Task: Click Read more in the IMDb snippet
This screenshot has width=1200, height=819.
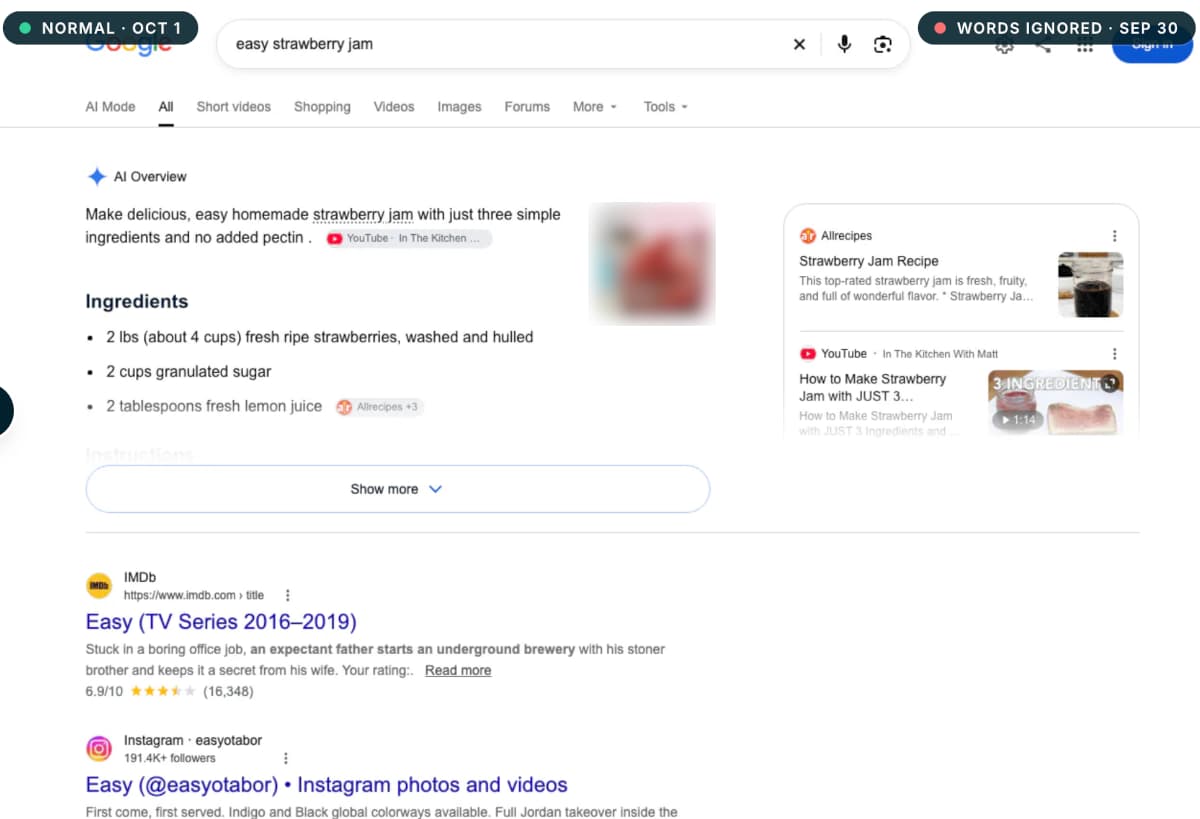Action: coord(458,670)
